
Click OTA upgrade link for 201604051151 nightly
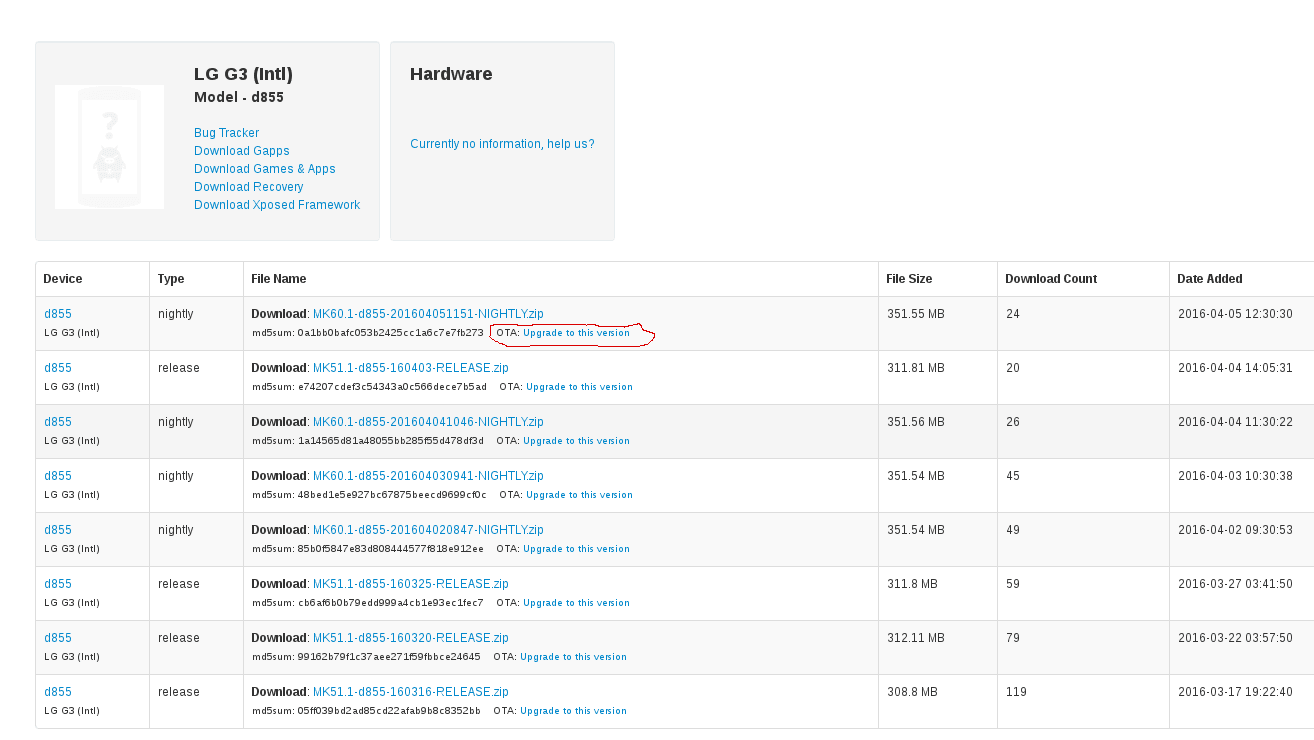point(576,333)
